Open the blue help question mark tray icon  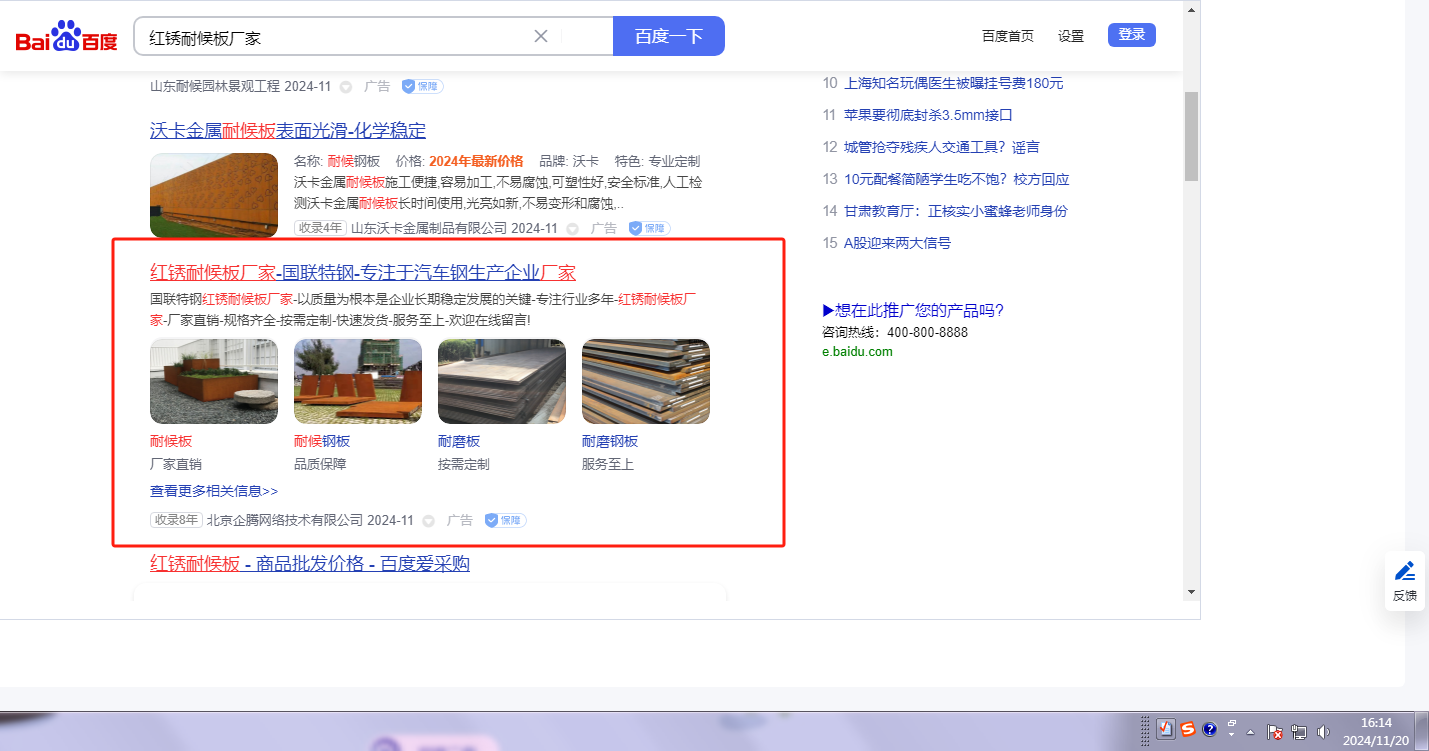[1209, 730]
